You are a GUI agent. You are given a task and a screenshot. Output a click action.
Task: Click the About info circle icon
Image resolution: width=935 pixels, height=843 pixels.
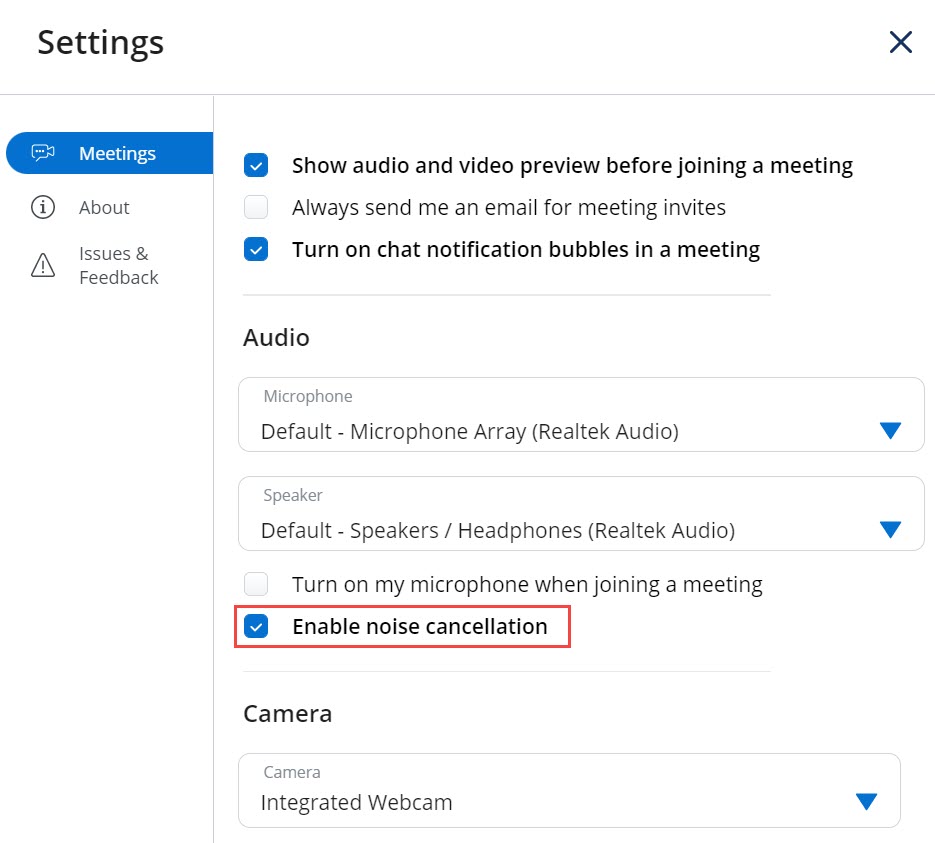click(43, 207)
